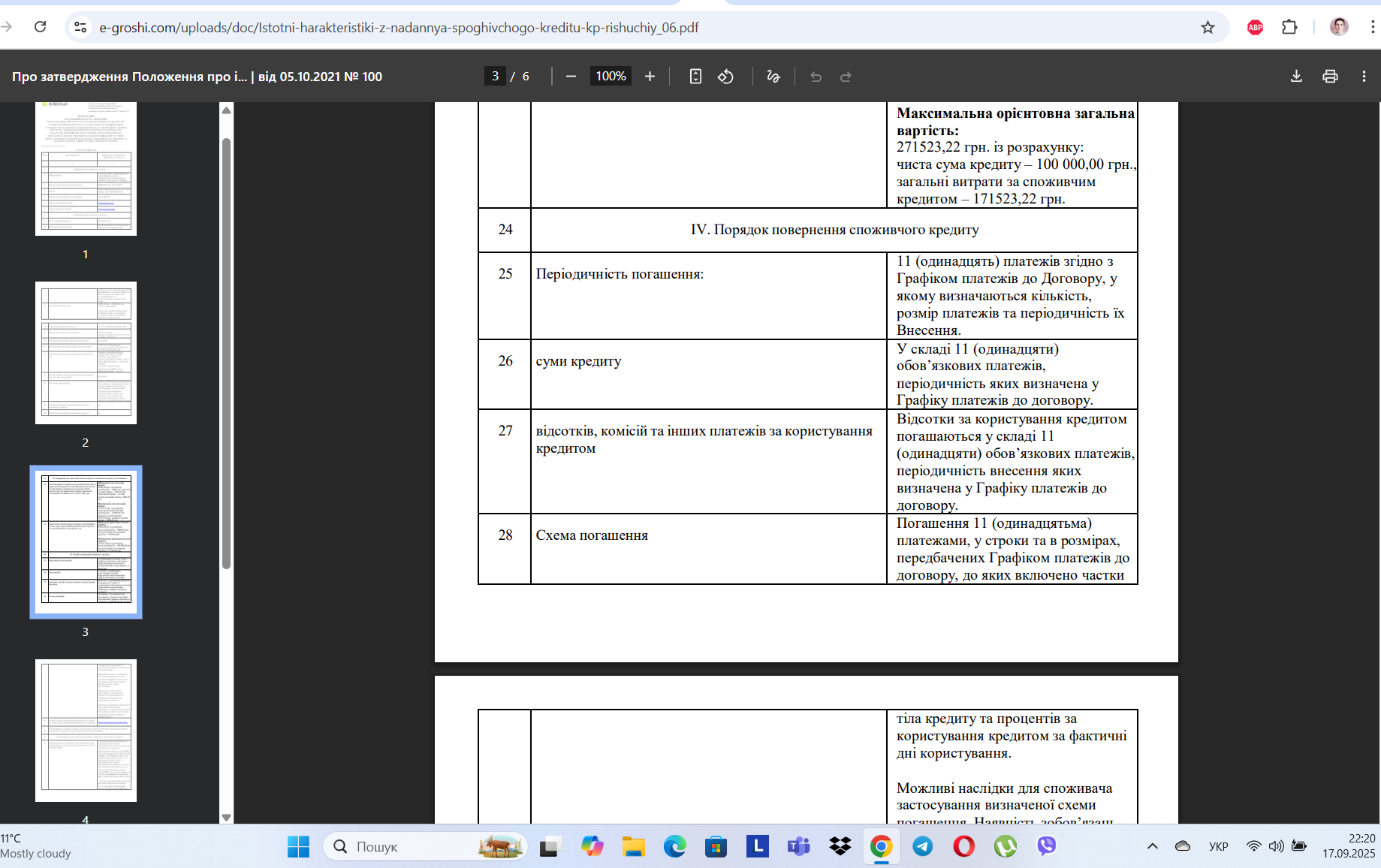Click the Fit to page icon
The width and height of the screenshot is (1381, 868).
695,77
